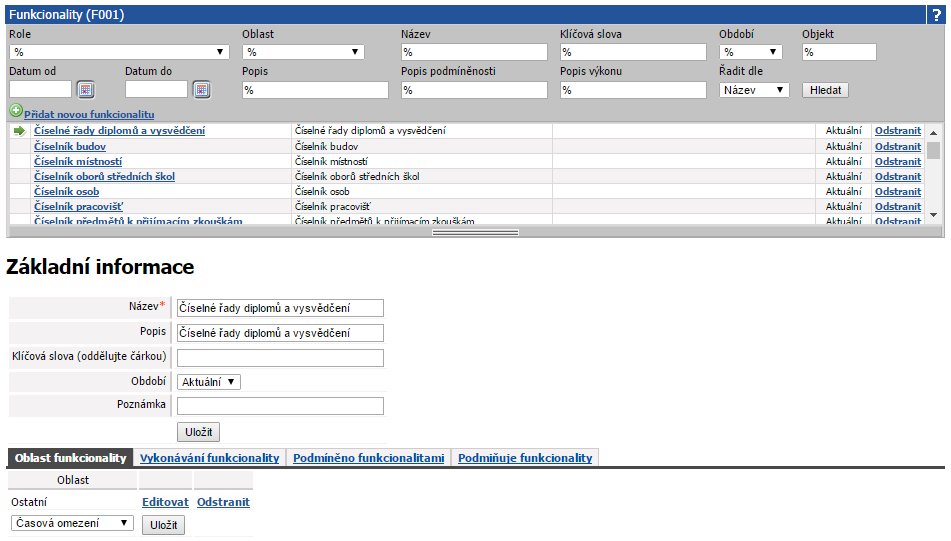
Task: Open the Období dropdown set to Aktuální
Action: (209, 382)
